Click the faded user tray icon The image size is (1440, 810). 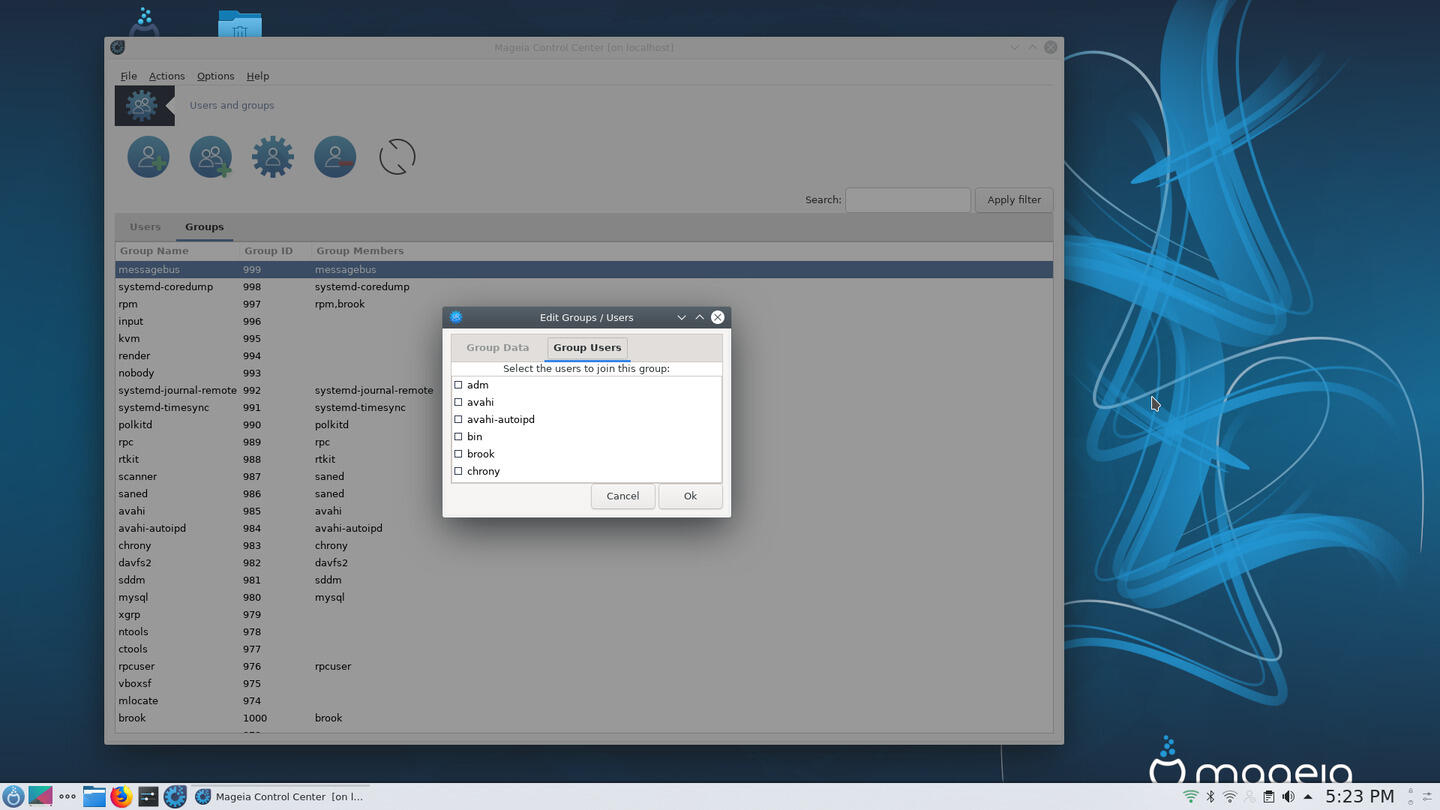1250,797
